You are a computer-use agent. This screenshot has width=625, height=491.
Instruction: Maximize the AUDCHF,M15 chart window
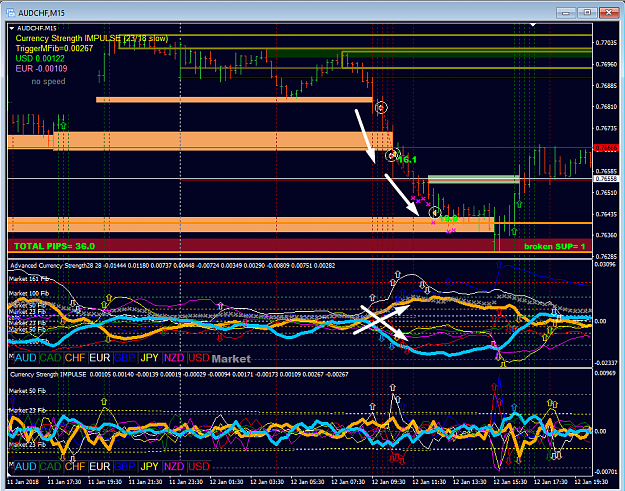(x=587, y=12)
